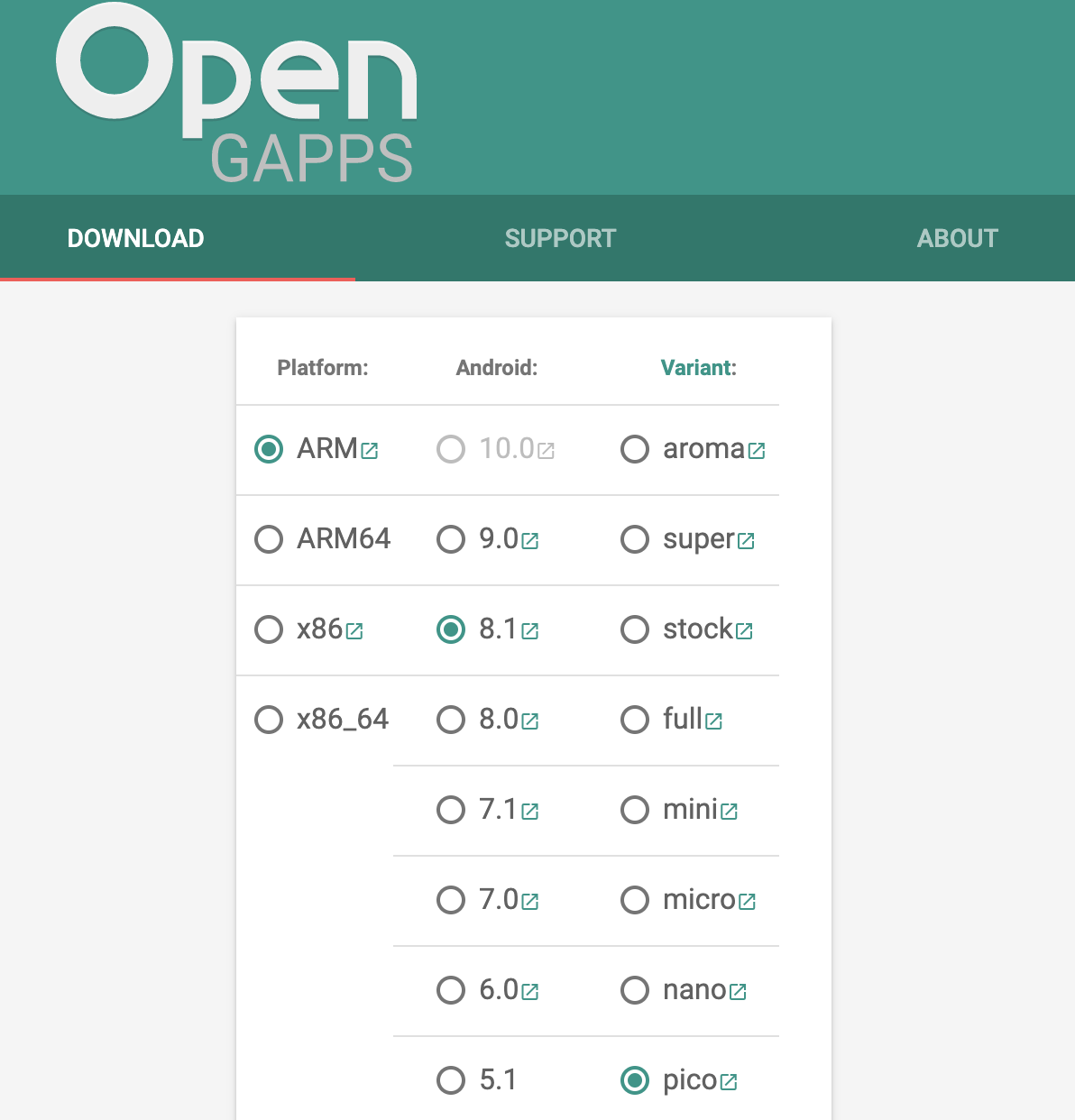1075x1120 pixels.
Task: Open the external link icon beside 8.1
Action: point(530,631)
